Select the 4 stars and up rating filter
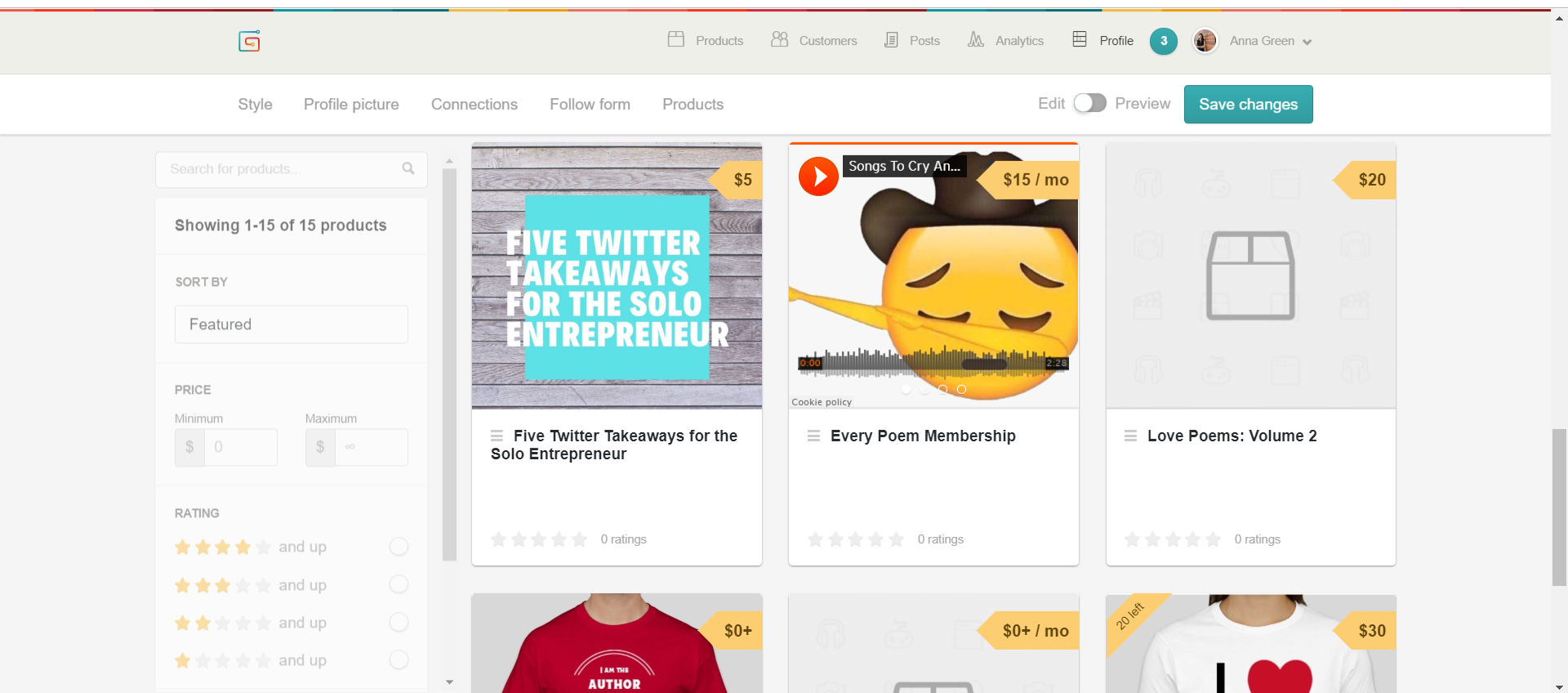This screenshot has height=693, width=1568. coord(399,546)
